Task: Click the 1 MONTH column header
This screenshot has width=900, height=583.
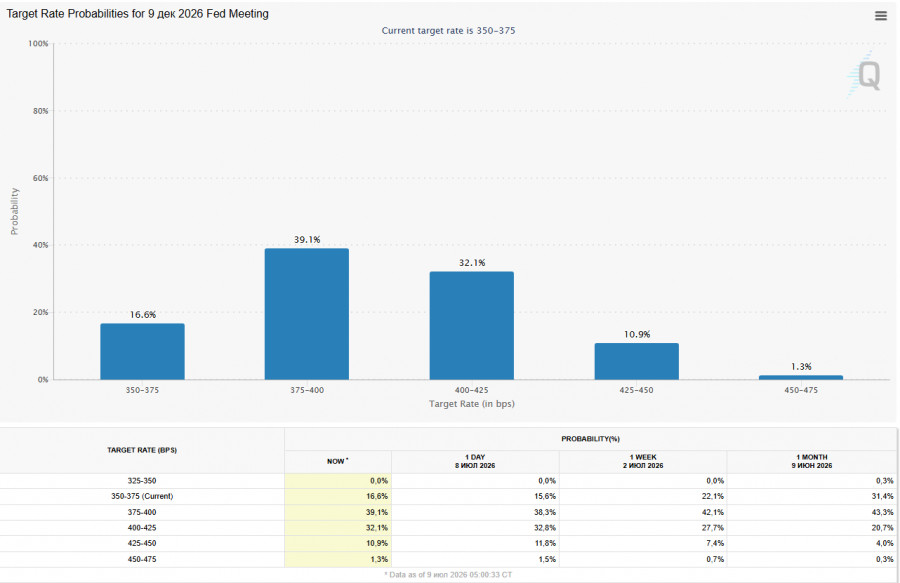Action: 812,461
